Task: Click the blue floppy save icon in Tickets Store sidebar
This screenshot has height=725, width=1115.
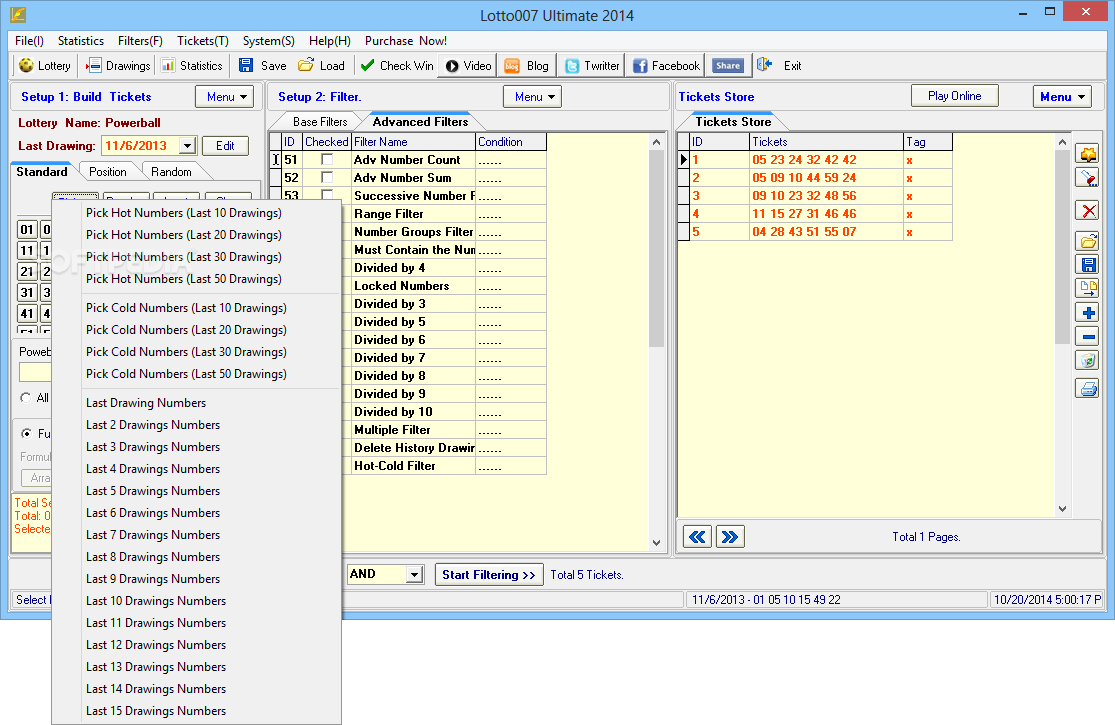Action: pyautogui.click(x=1088, y=265)
